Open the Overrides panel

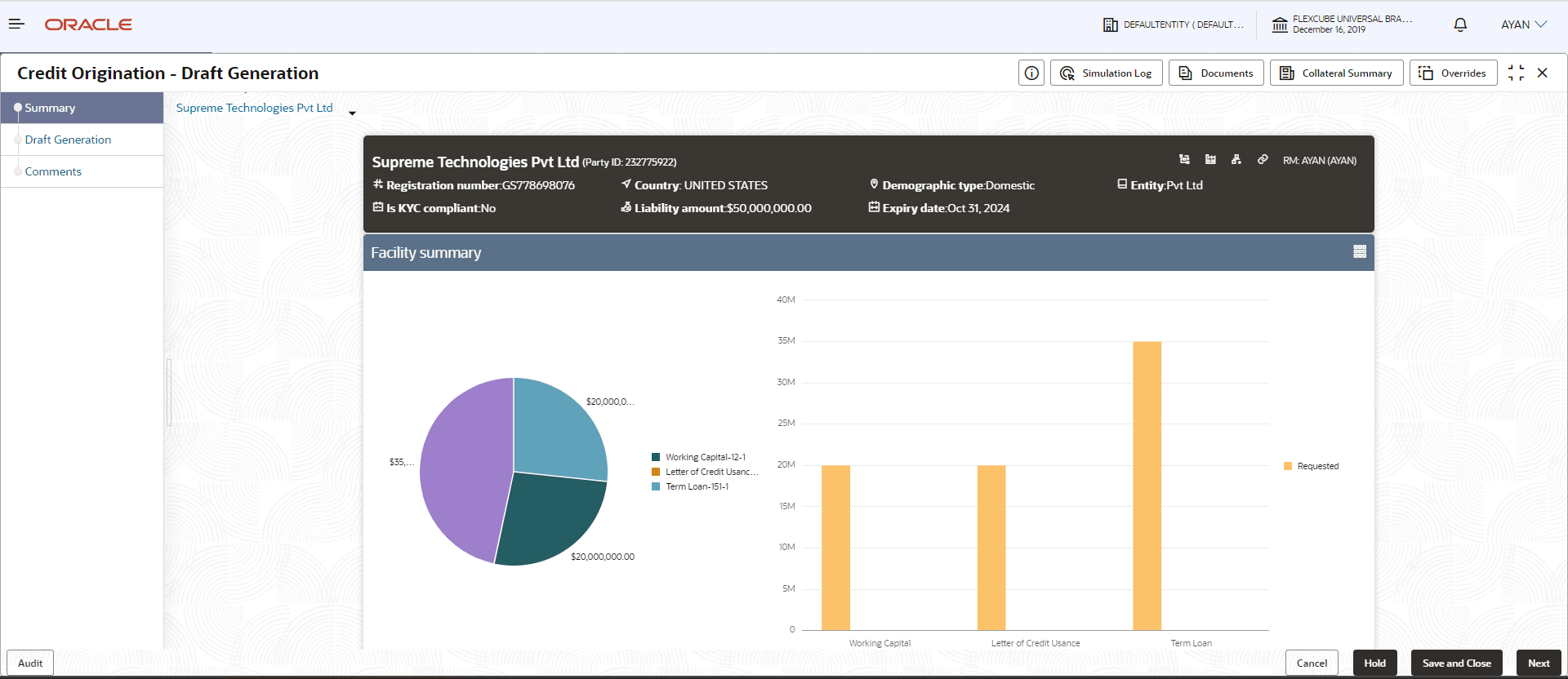point(1453,73)
